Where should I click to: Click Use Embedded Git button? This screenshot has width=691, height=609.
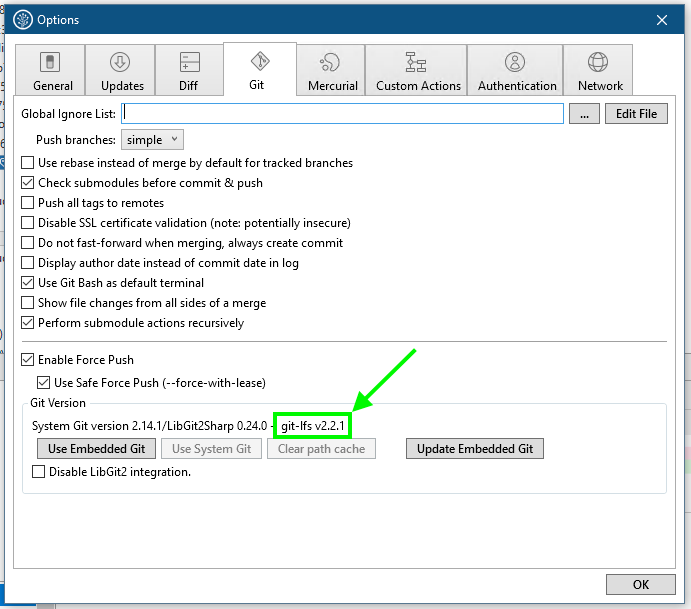coord(97,449)
